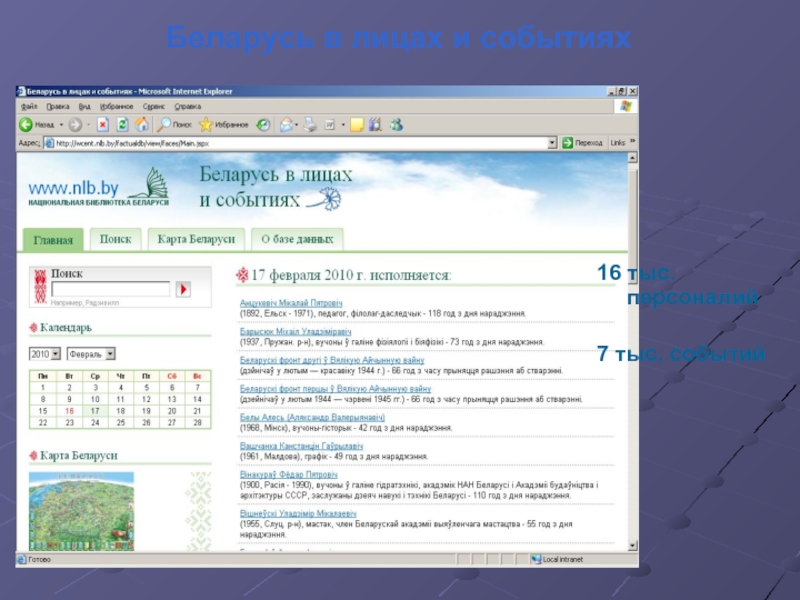This screenshot has width=800, height=600.
Task: Click the scrollbar up arrow
Action: (633, 158)
